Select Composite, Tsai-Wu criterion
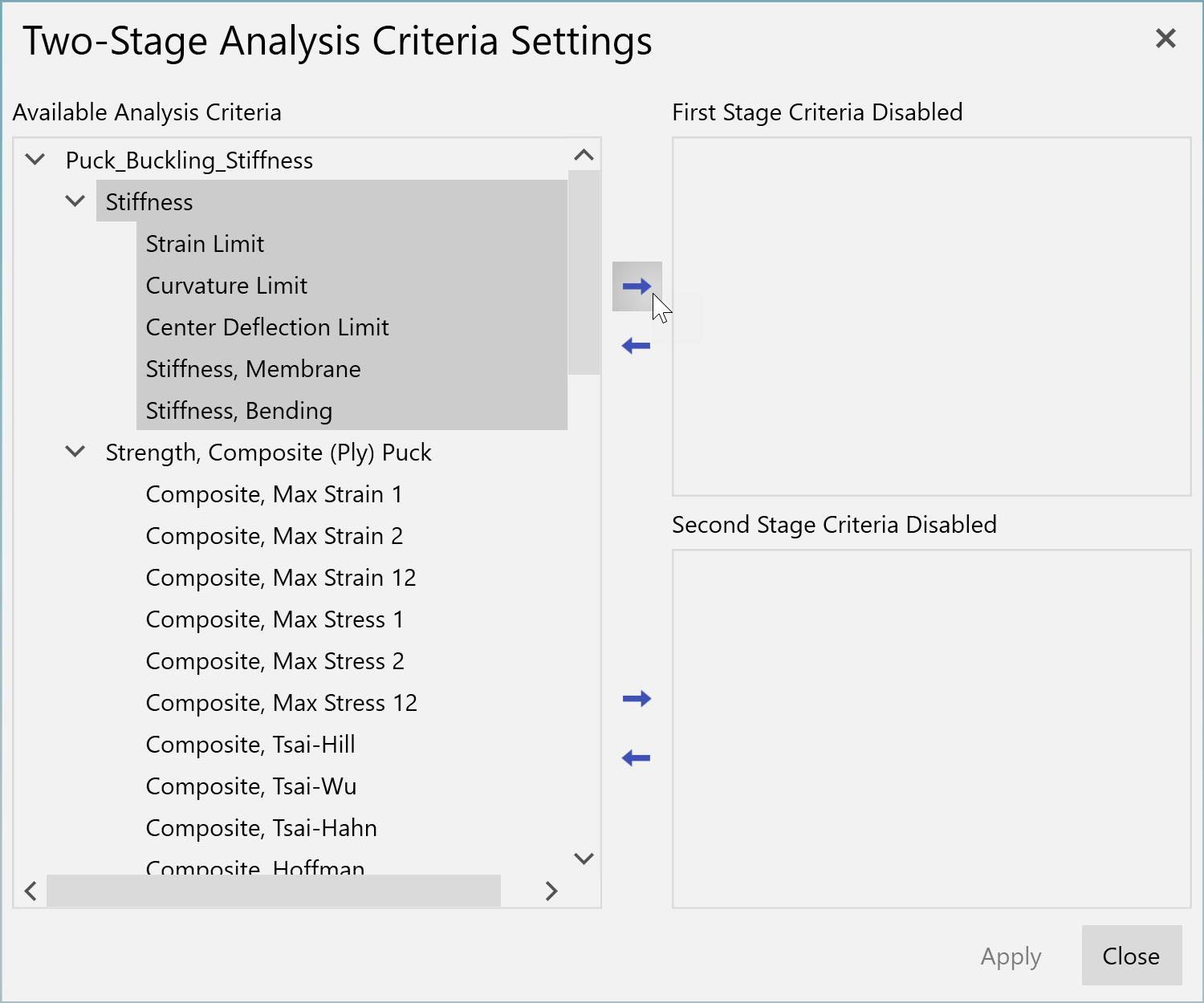The width and height of the screenshot is (1204, 1003). pos(251,786)
